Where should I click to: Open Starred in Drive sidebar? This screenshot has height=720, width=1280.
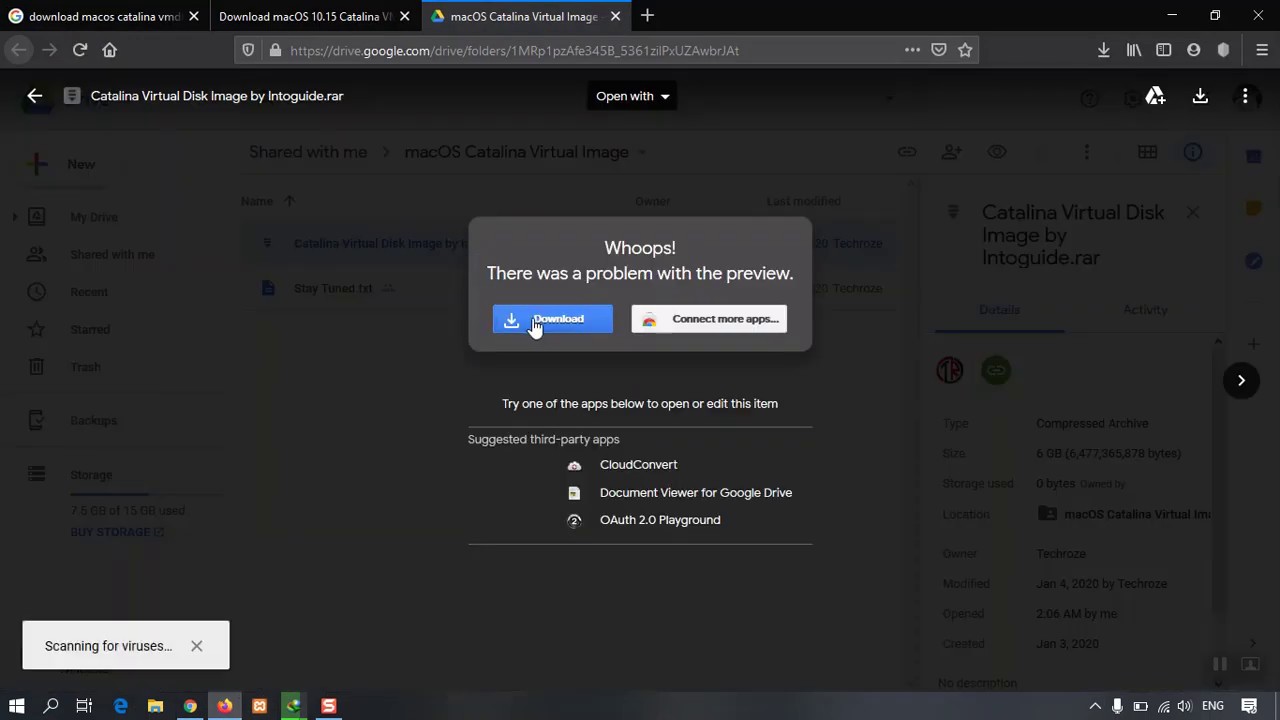pyautogui.click(x=90, y=330)
